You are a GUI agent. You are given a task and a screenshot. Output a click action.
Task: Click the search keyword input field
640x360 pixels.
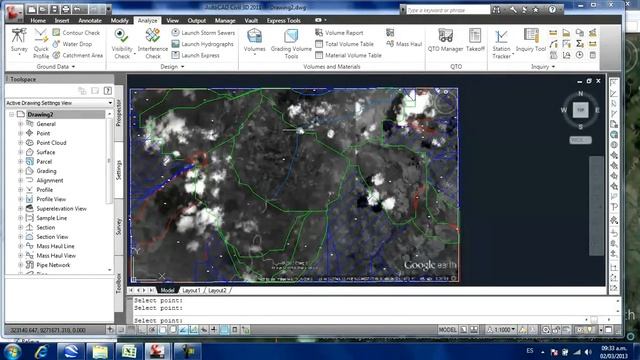pyautogui.click(x=448, y=10)
